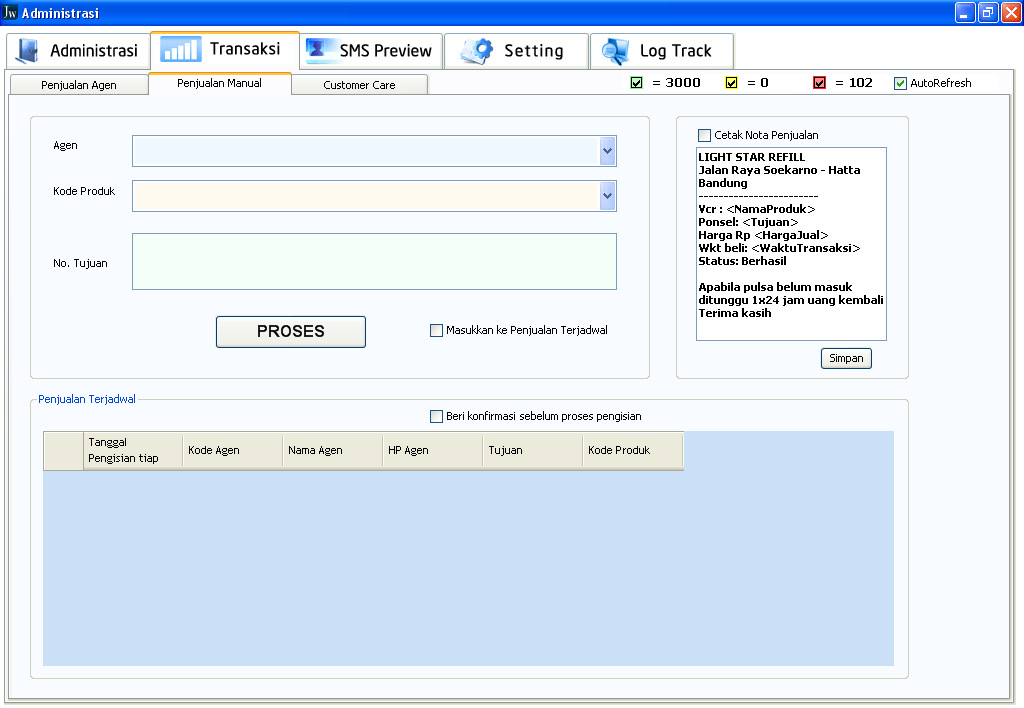Toggle the yellow status checkbox showing 0
Image resolution: width=1024 pixels, height=708 pixels.
(731, 83)
